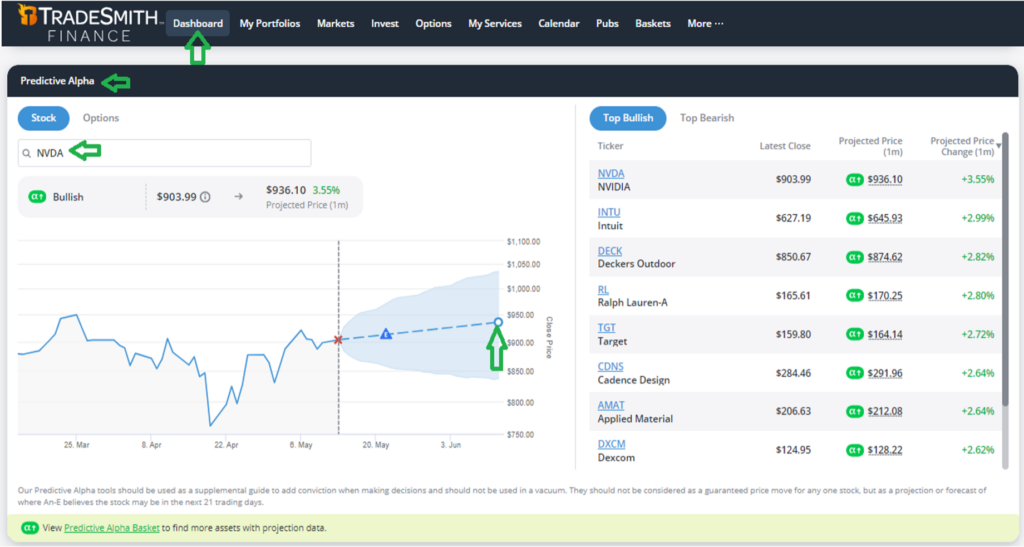This screenshot has height=547, width=1024.
Task: Open My Portfolios in navigation bar
Action: 270,23
